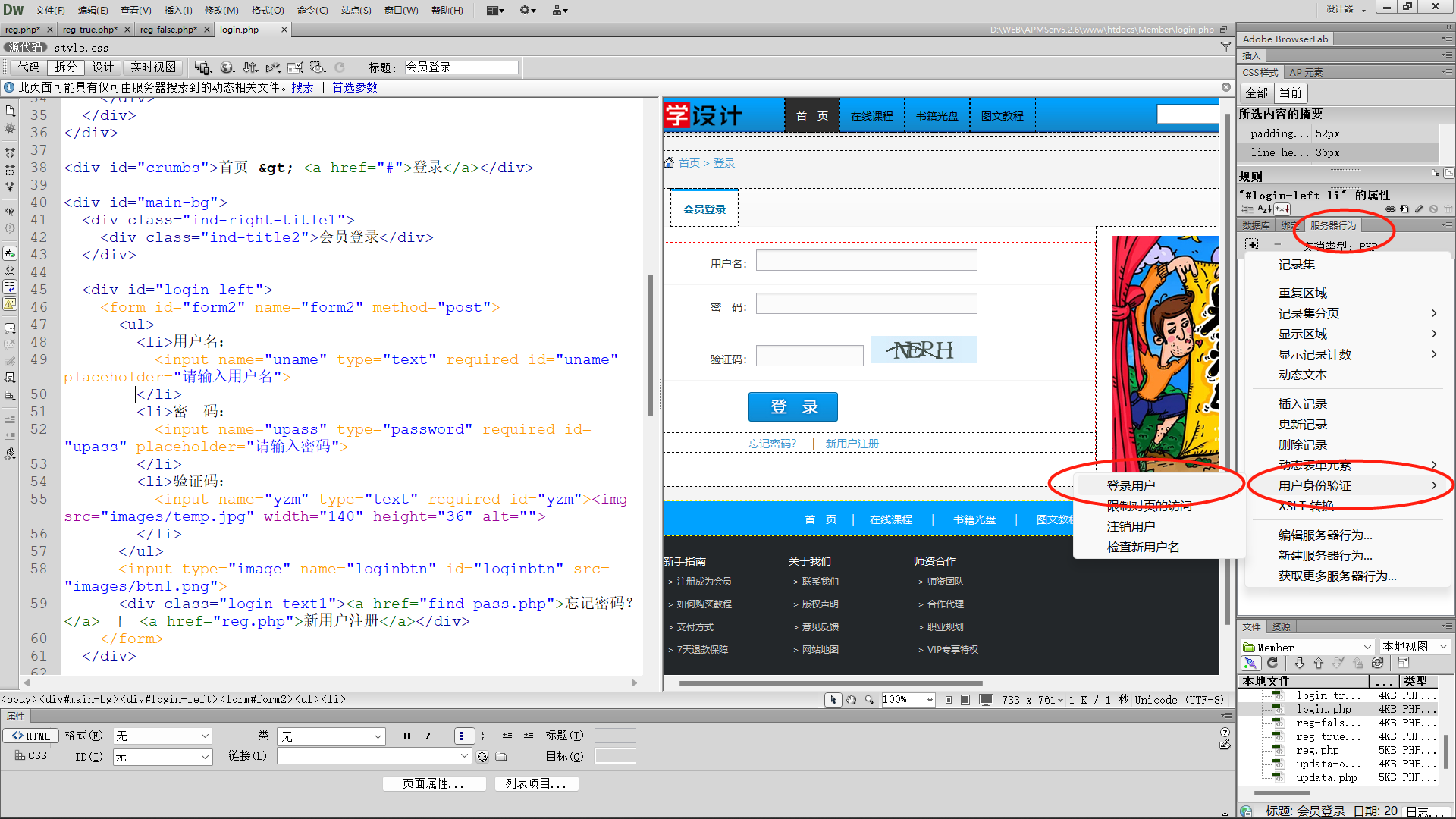Viewport: 1456px width, 819px height.
Task: Click the put files upload arrow icon
Action: point(1319,664)
